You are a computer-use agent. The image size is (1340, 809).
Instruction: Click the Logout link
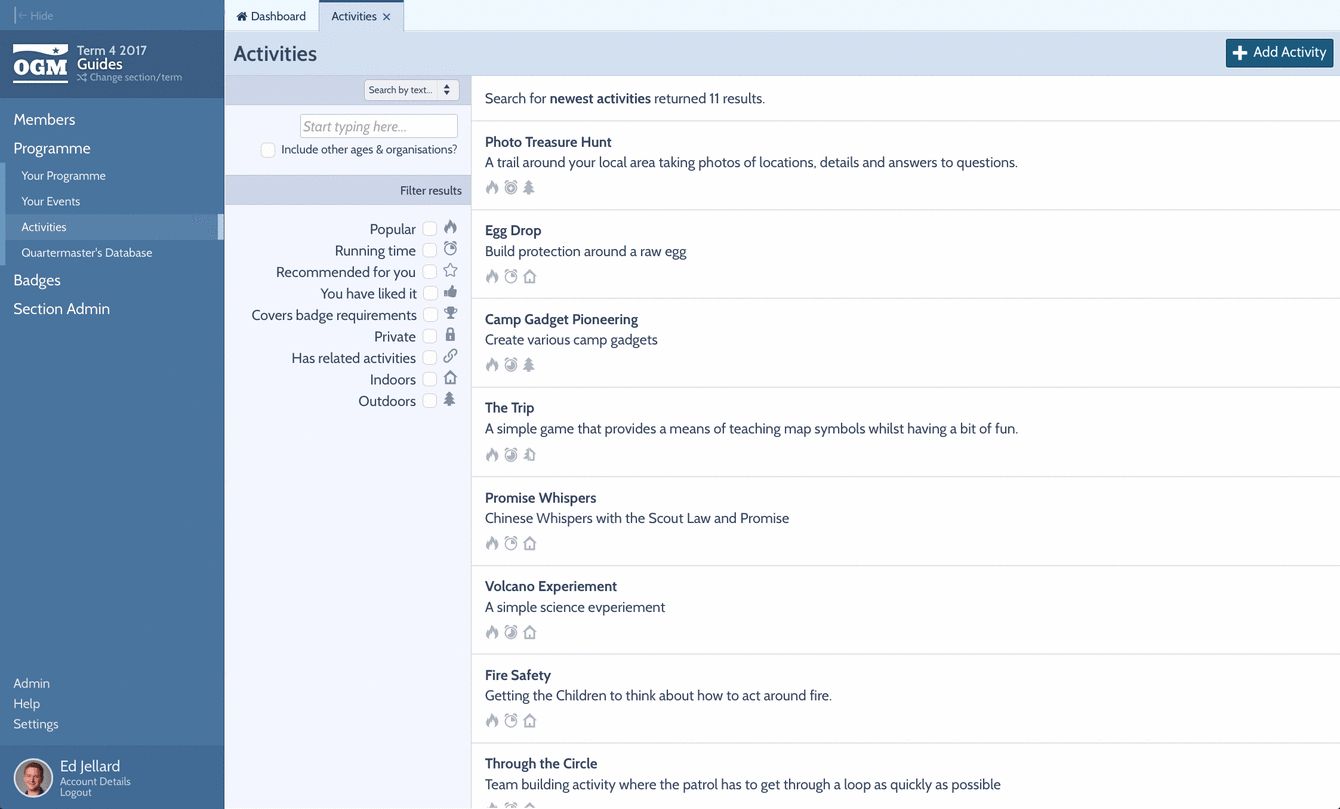pos(75,793)
